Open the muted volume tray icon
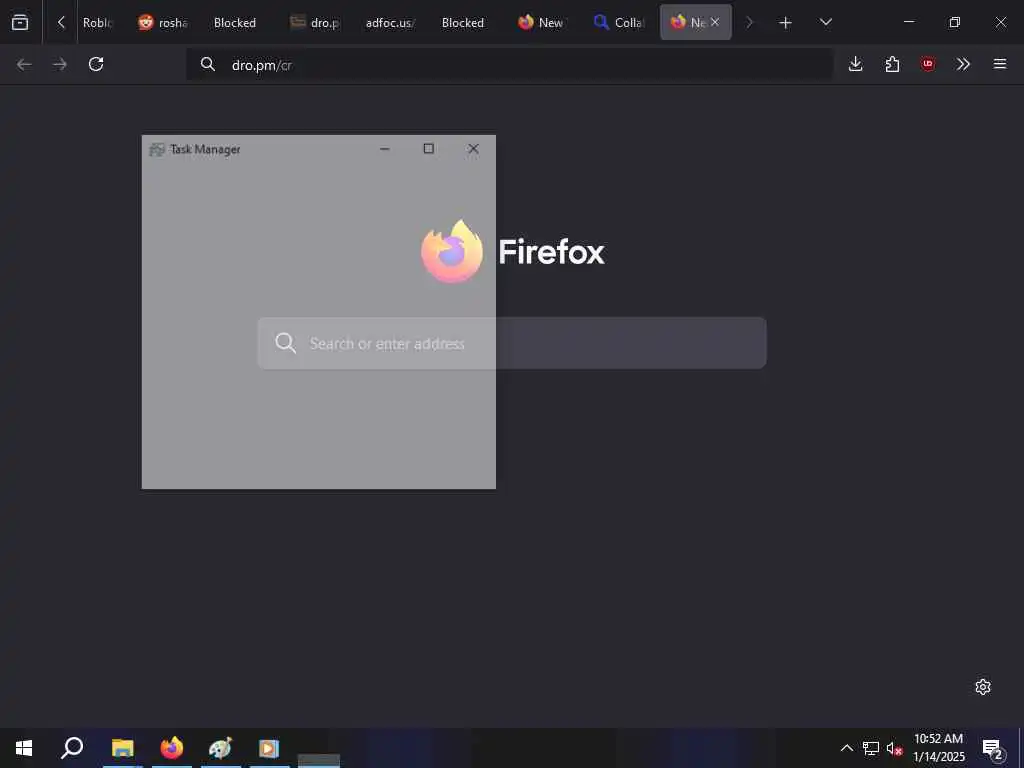The height and width of the screenshot is (768, 1024). 894,748
